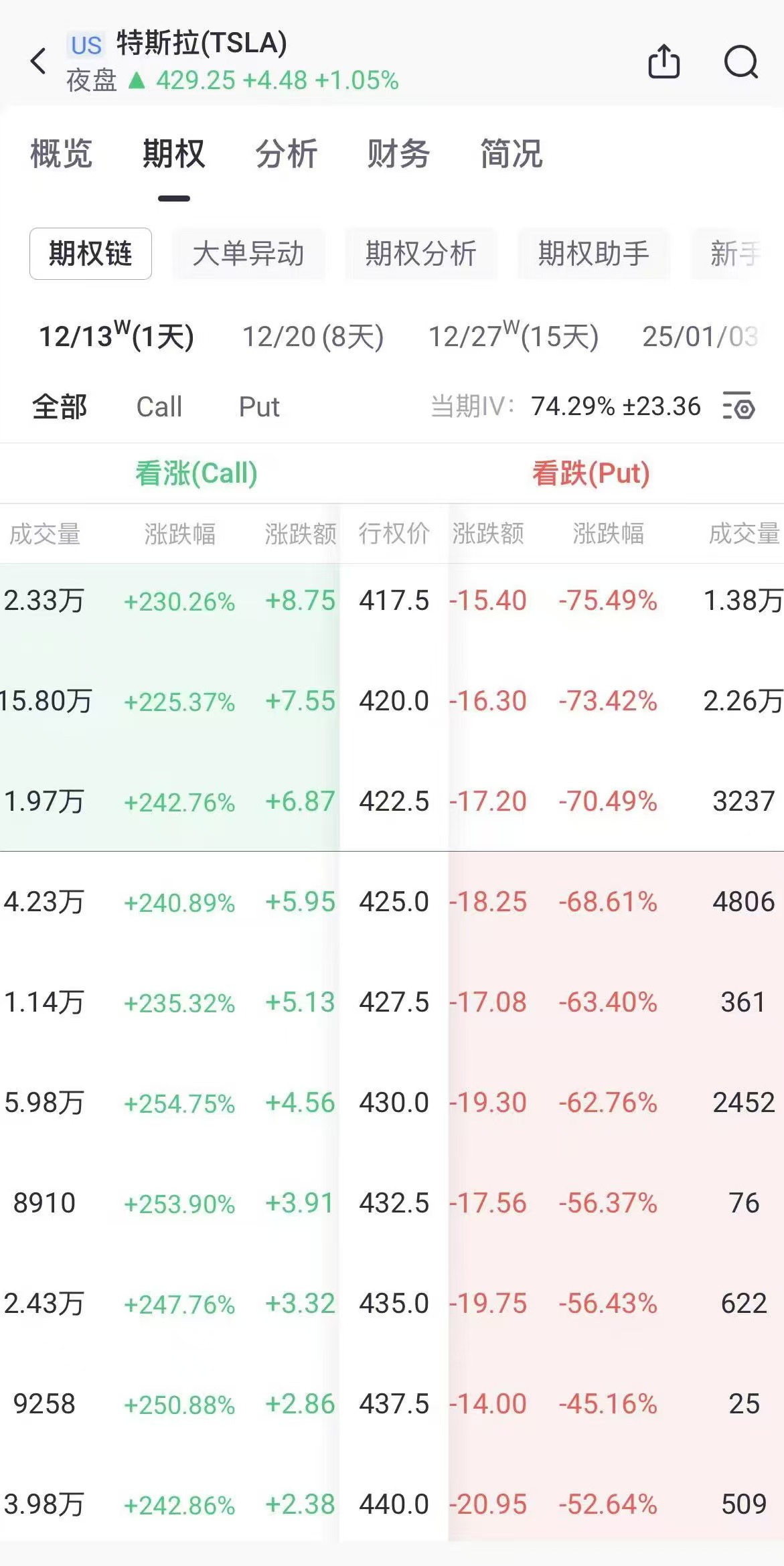
Task: Open 期权分析 section
Action: coord(420,254)
